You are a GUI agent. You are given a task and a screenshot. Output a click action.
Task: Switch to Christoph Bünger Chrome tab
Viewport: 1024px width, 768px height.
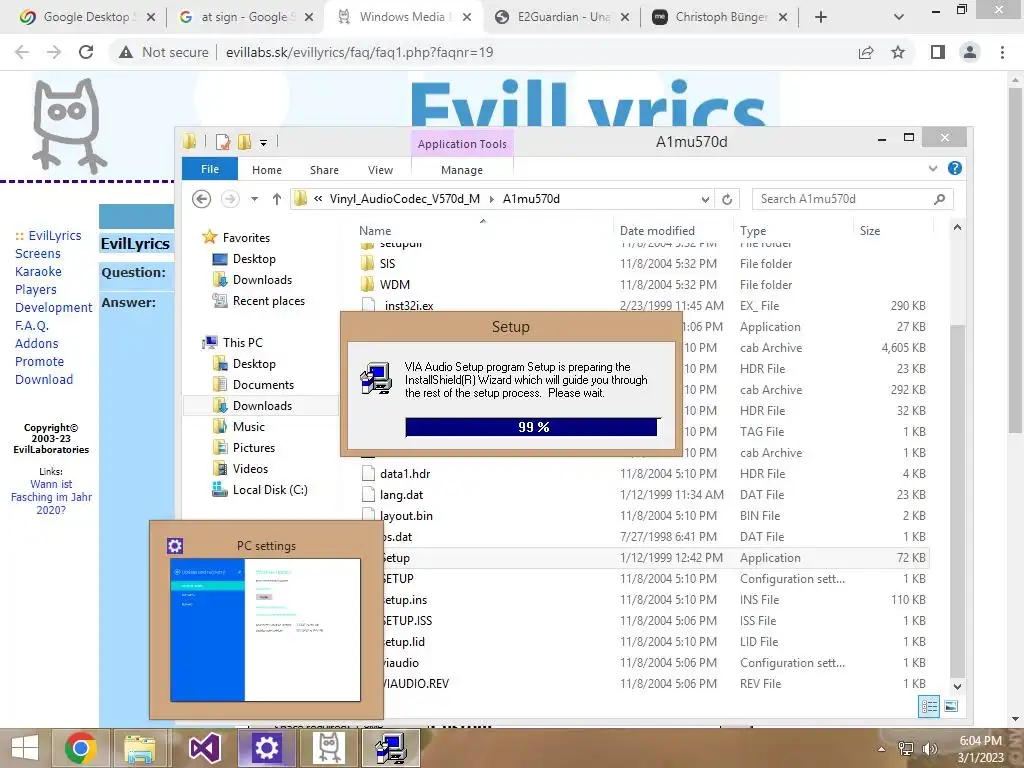tap(718, 17)
